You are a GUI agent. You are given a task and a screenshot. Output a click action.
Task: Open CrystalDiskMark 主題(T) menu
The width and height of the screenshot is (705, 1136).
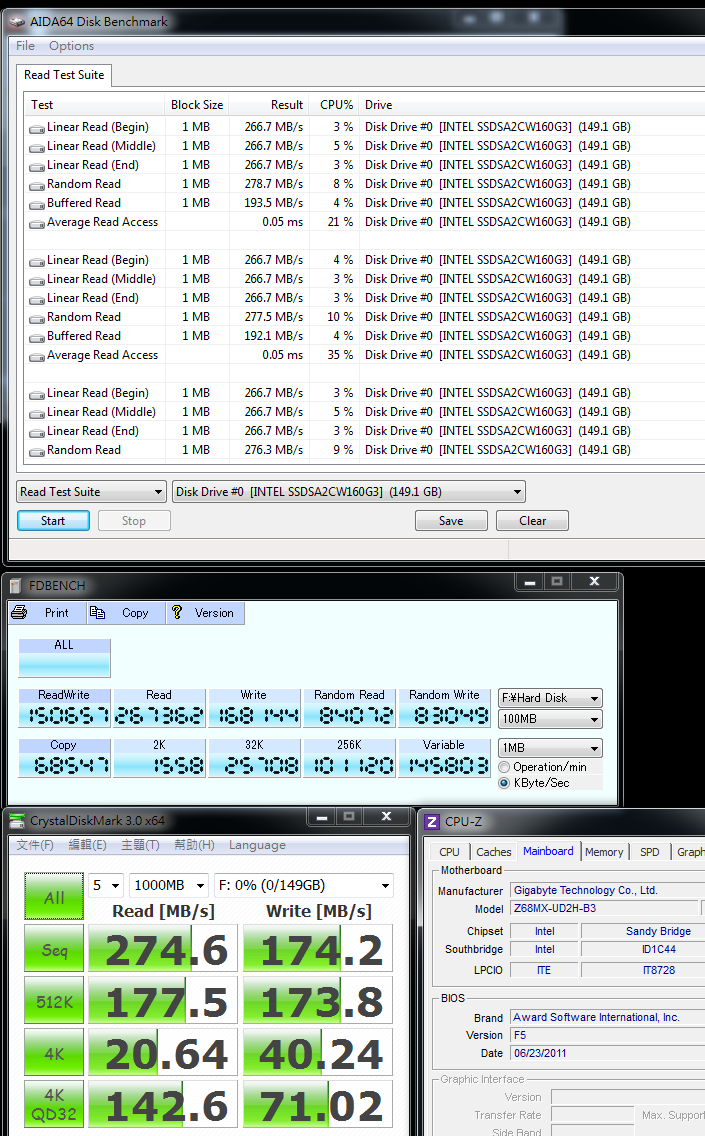(140, 845)
